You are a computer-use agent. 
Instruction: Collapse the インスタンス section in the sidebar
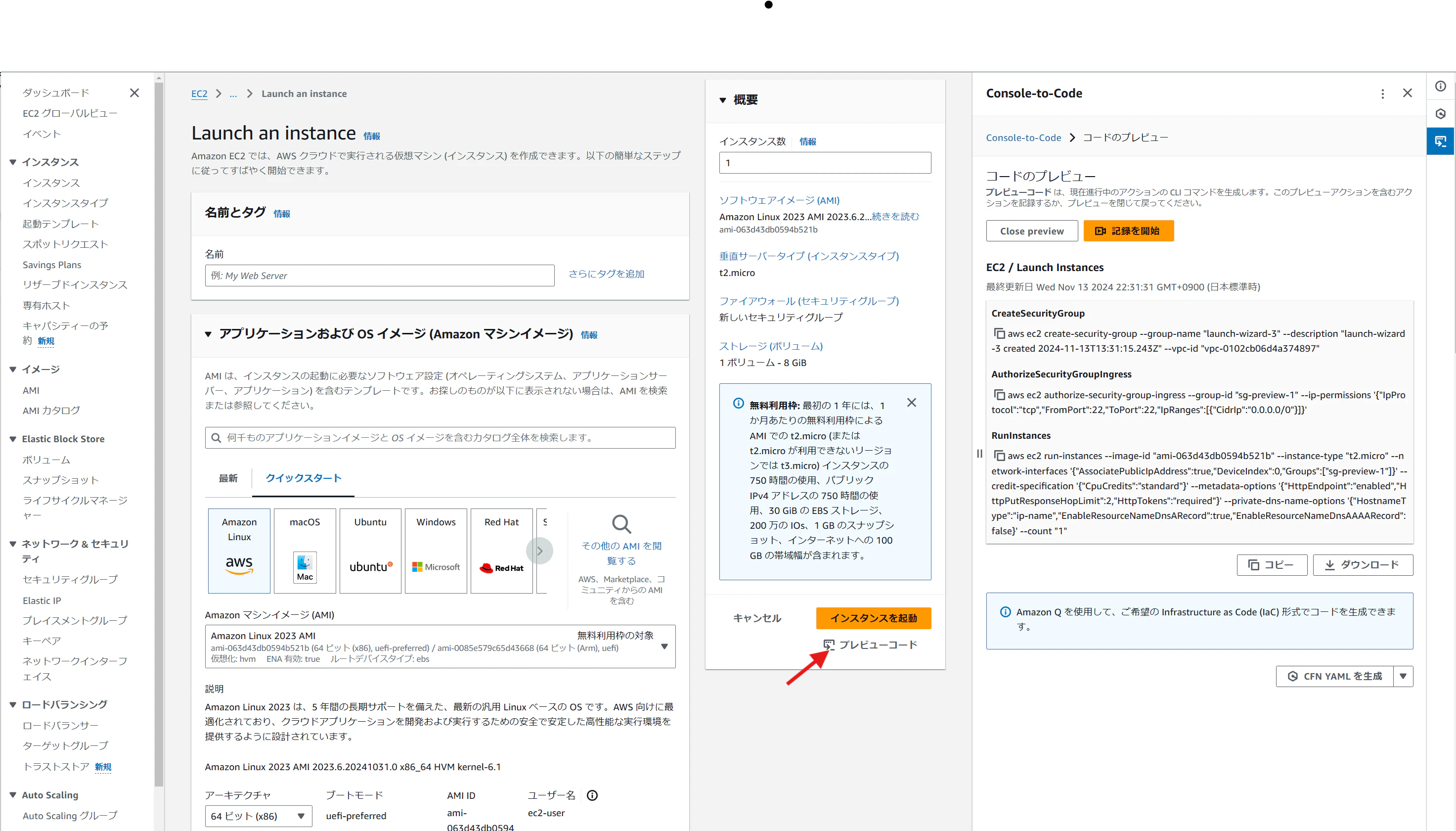[x=12, y=162]
